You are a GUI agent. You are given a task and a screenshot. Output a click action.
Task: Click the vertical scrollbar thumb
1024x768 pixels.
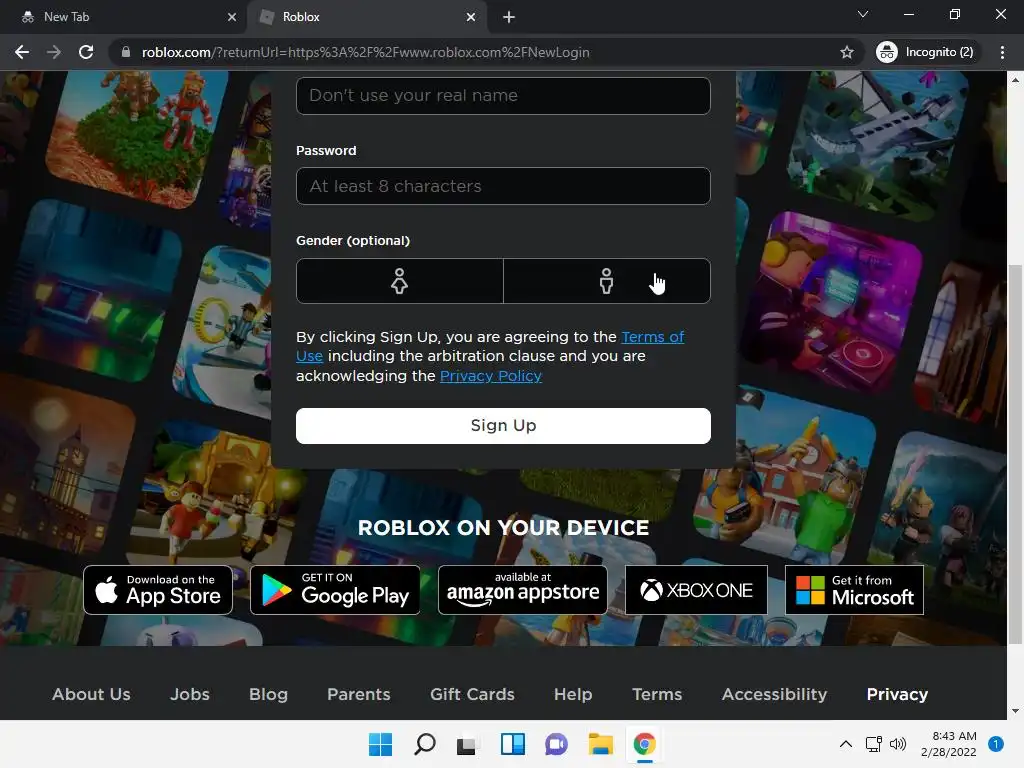click(1016, 454)
